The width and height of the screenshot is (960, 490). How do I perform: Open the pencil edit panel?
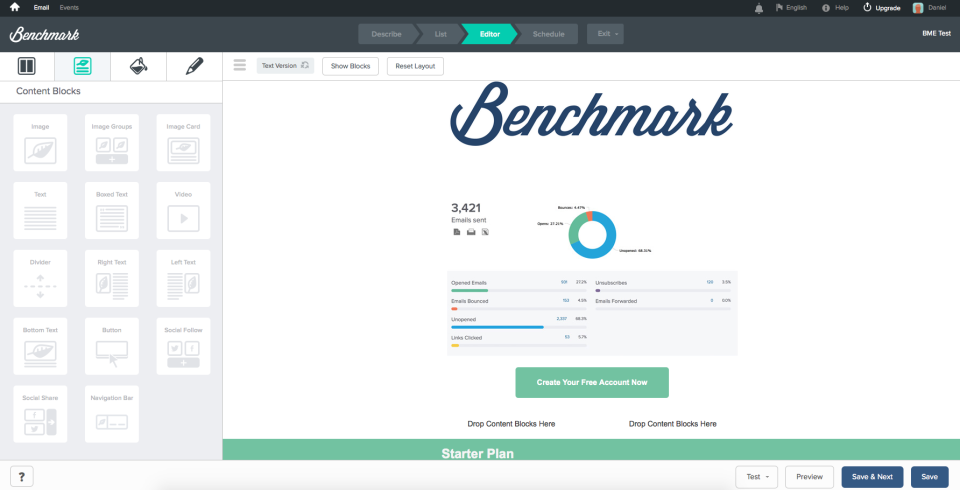(x=194, y=66)
